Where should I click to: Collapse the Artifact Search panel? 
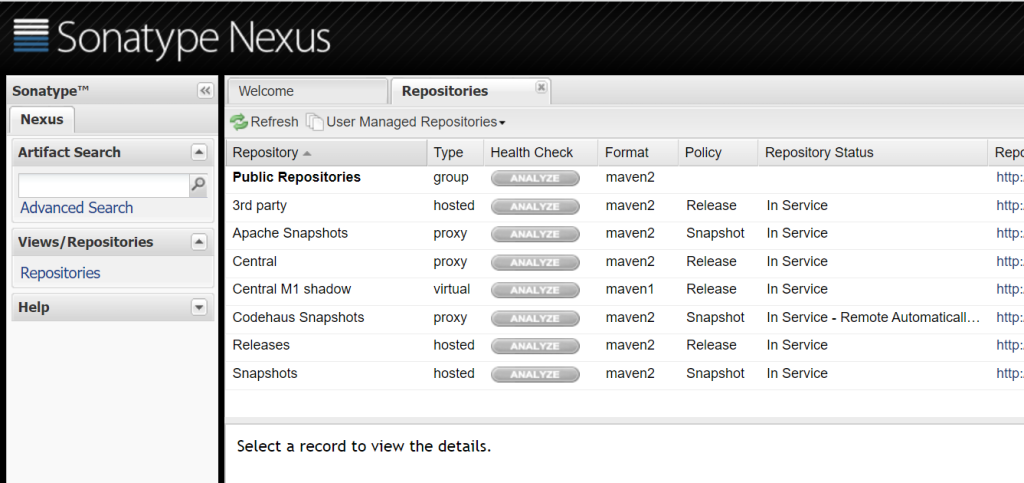pos(199,152)
